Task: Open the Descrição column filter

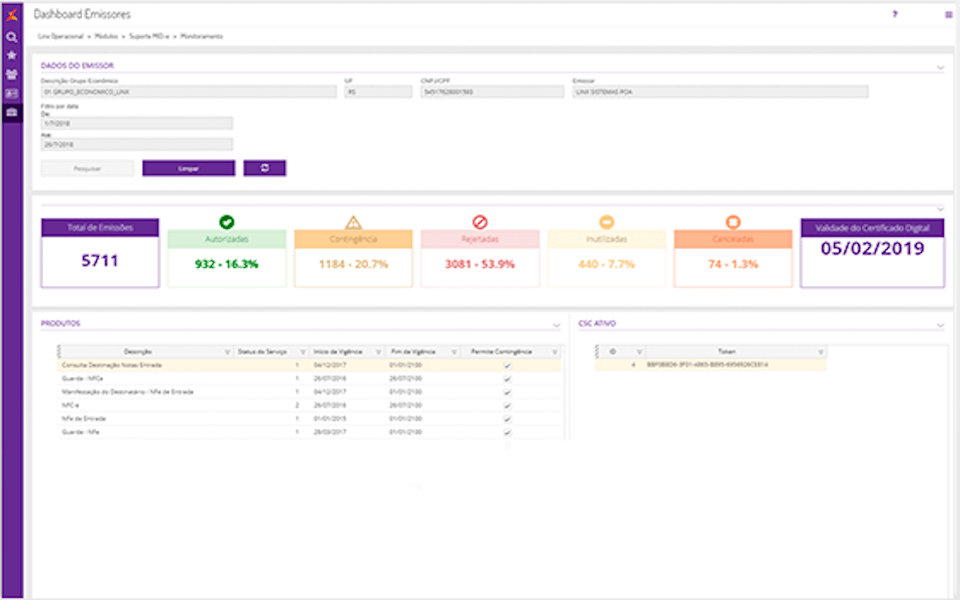Action: point(227,352)
